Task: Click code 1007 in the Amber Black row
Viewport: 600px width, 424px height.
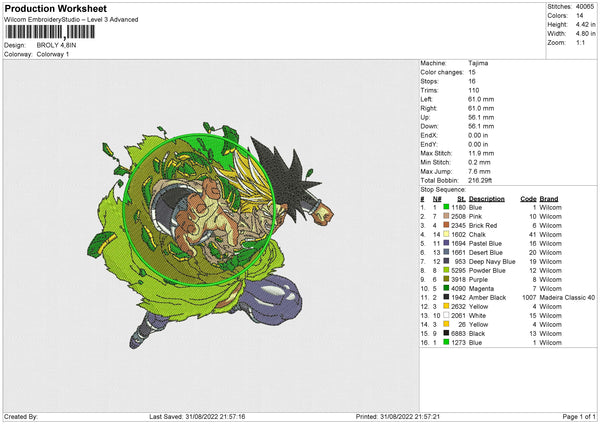Action: coord(529,297)
